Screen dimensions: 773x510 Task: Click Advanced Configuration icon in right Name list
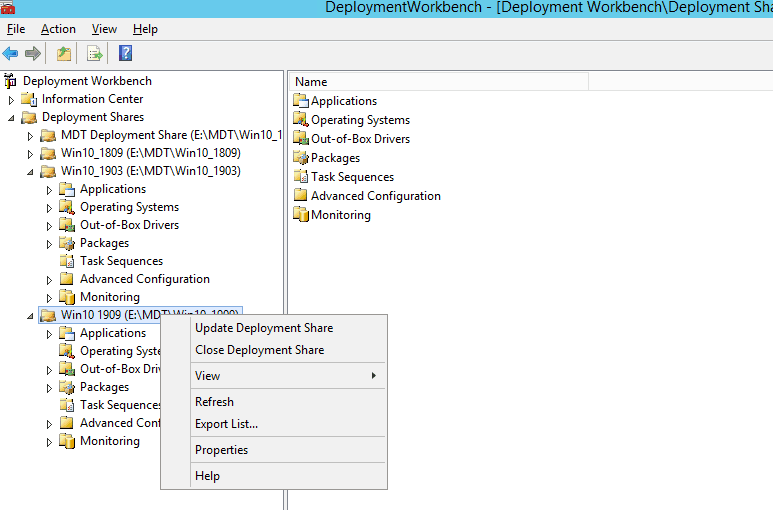pyautogui.click(x=301, y=196)
